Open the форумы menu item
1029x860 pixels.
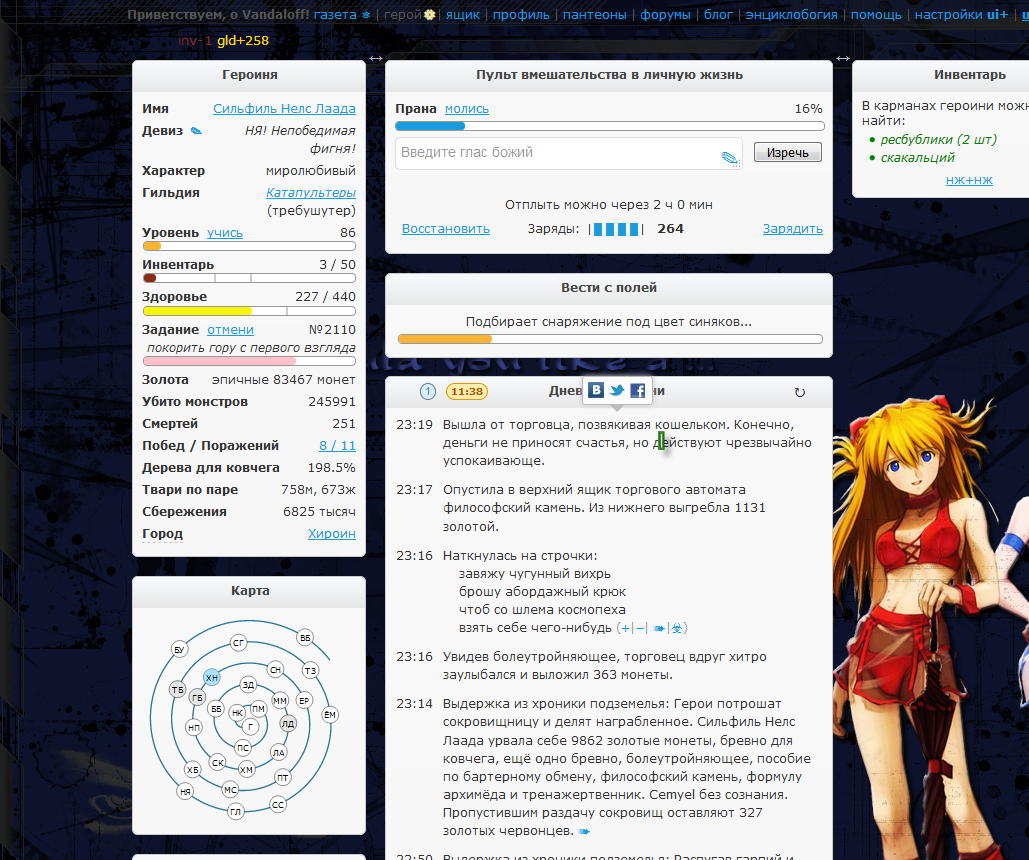pyautogui.click(x=665, y=15)
